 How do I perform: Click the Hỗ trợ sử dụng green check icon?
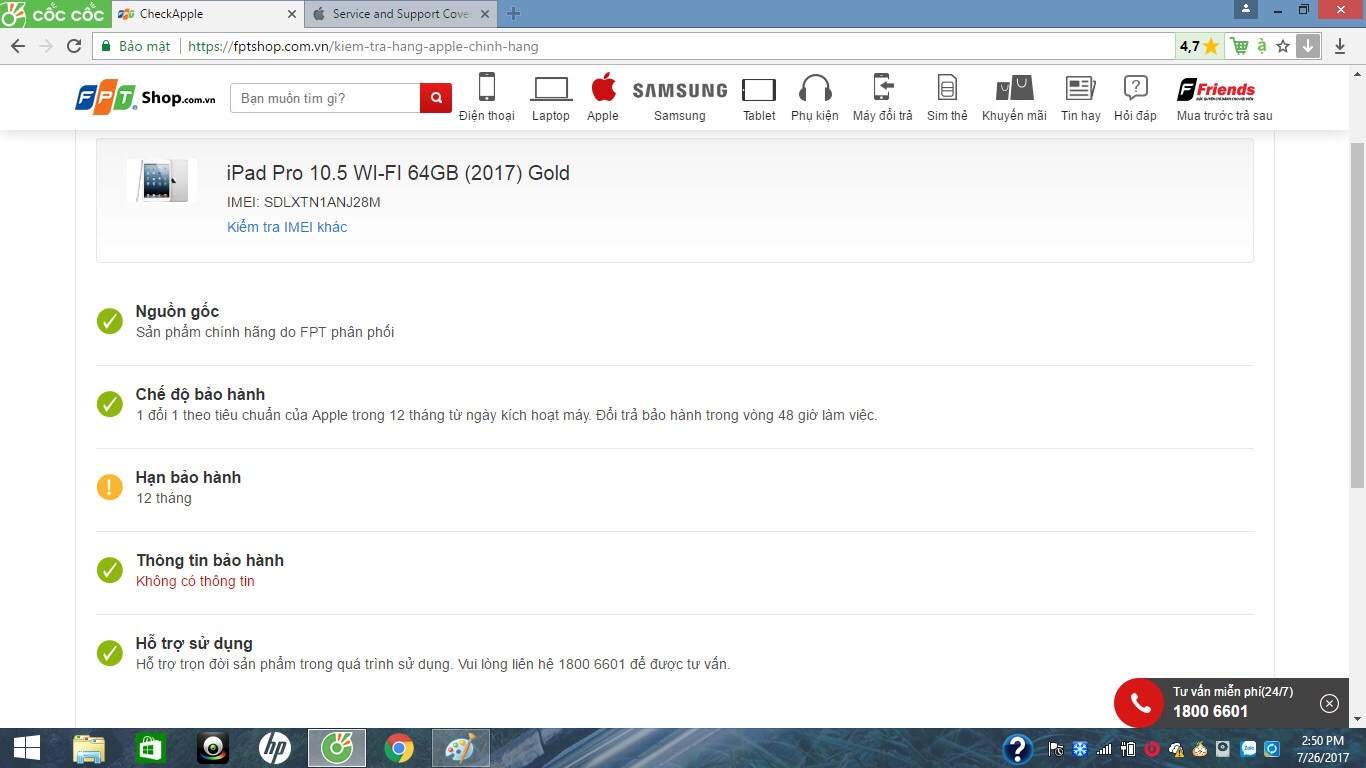click(x=110, y=653)
